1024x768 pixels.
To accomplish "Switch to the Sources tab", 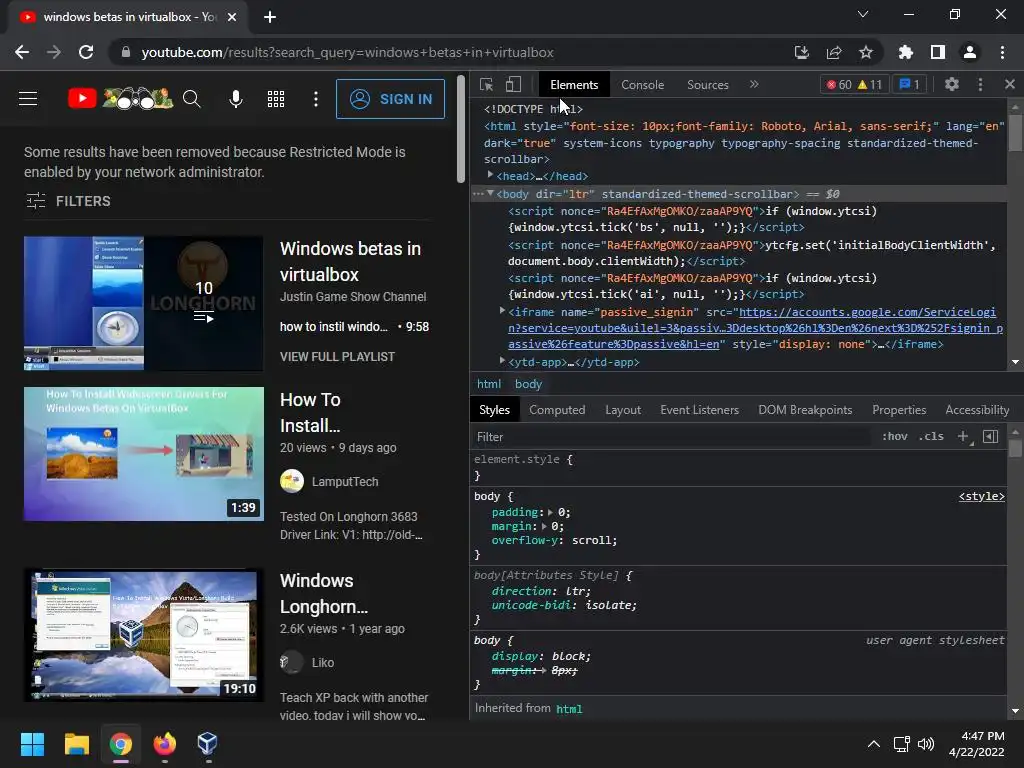I will coord(707,85).
